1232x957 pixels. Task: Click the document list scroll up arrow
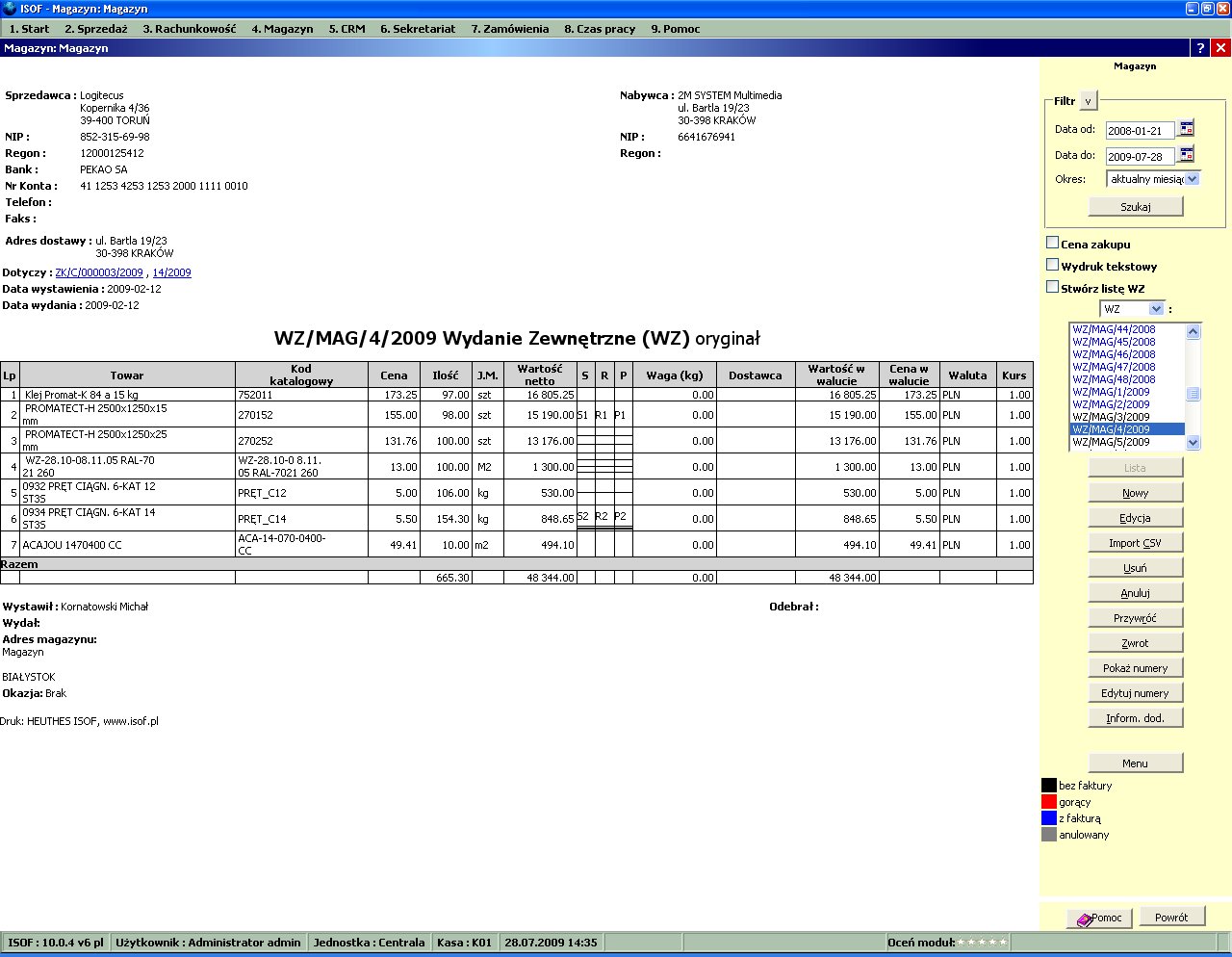click(x=1193, y=332)
